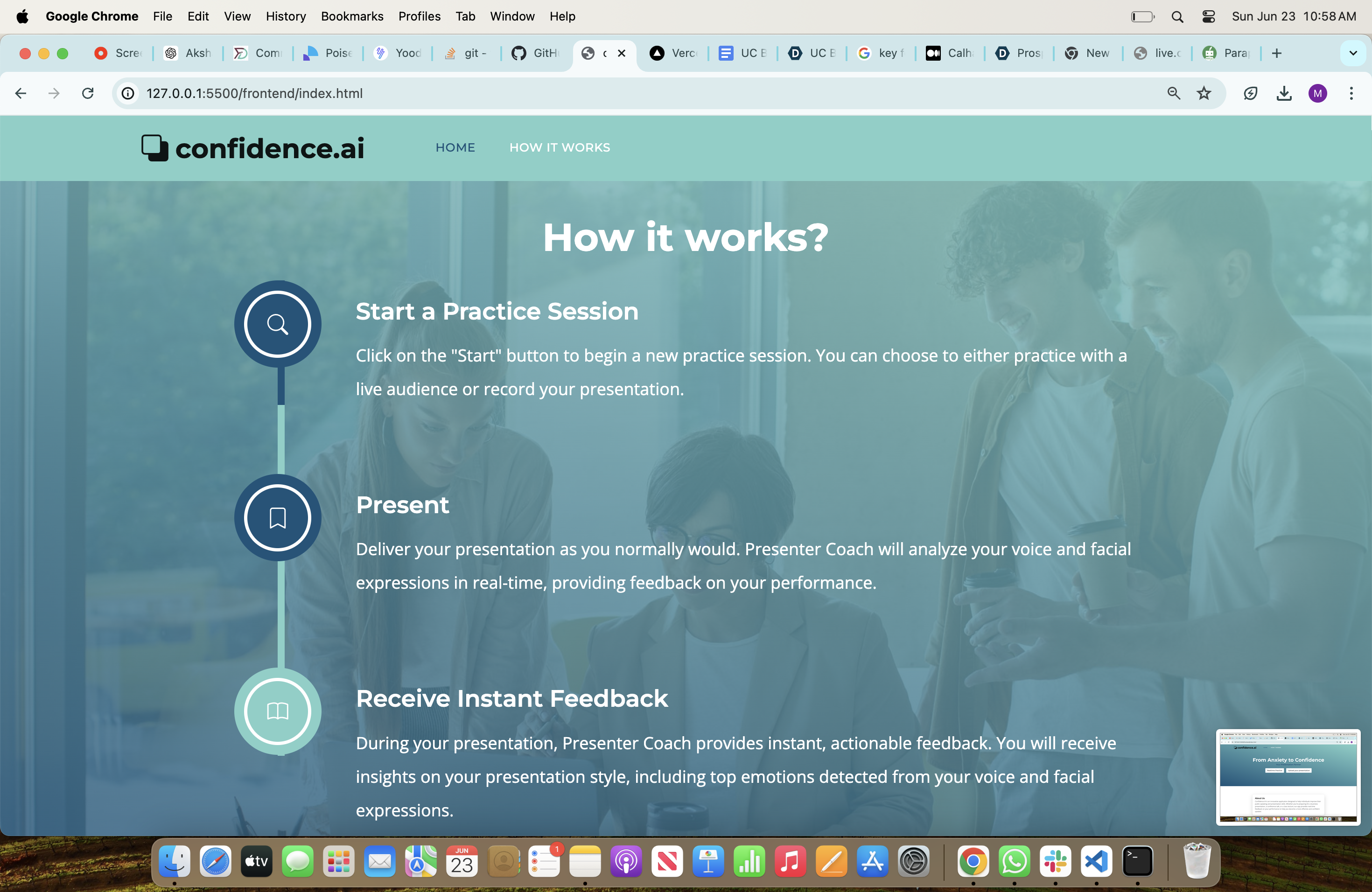The image size is (1372, 892).
Task: Open Chrome three-dot menu
Action: click(x=1351, y=93)
